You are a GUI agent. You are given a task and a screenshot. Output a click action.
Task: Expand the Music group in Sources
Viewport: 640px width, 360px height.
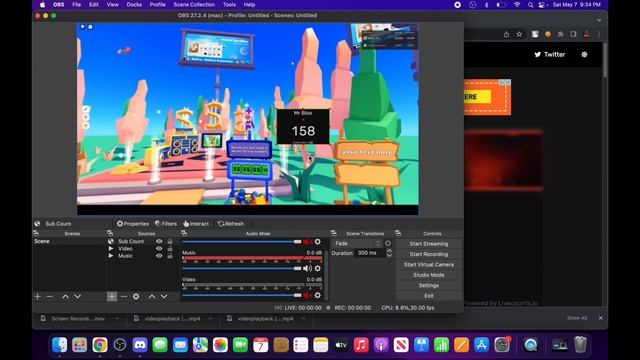point(111,256)
